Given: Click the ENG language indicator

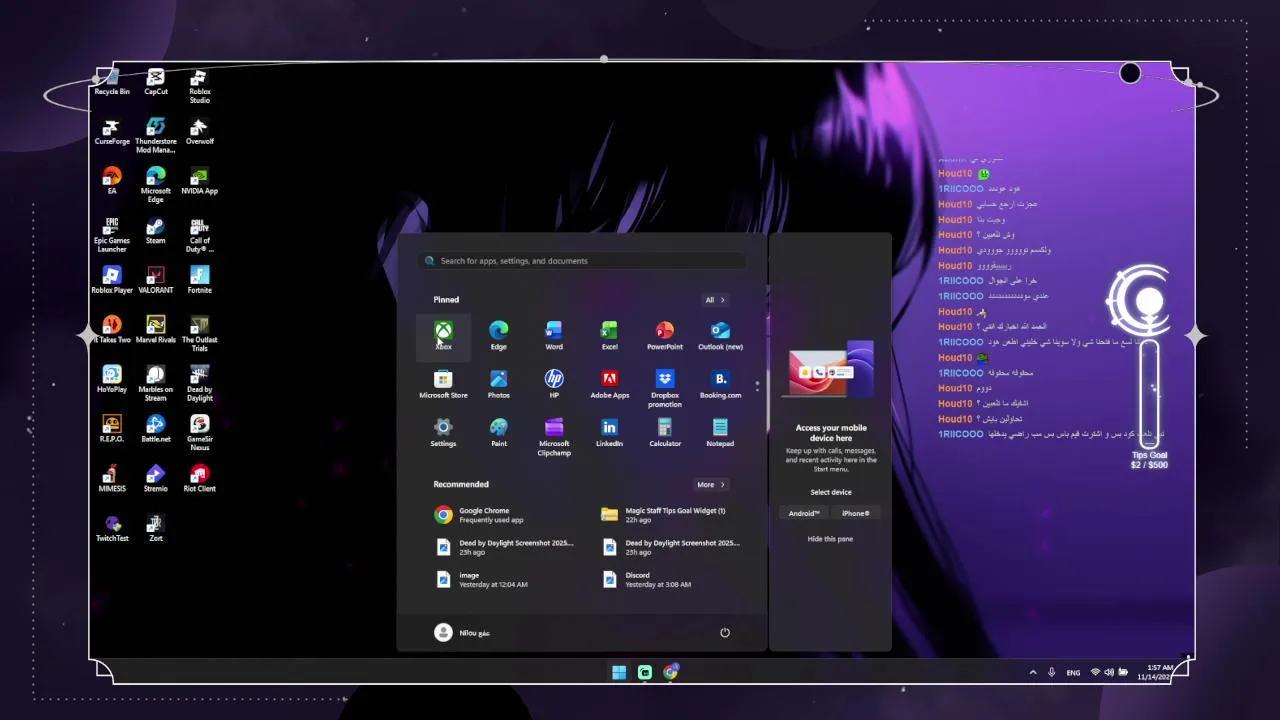Looking at the screenshot, I should (x=1073, y=673).
